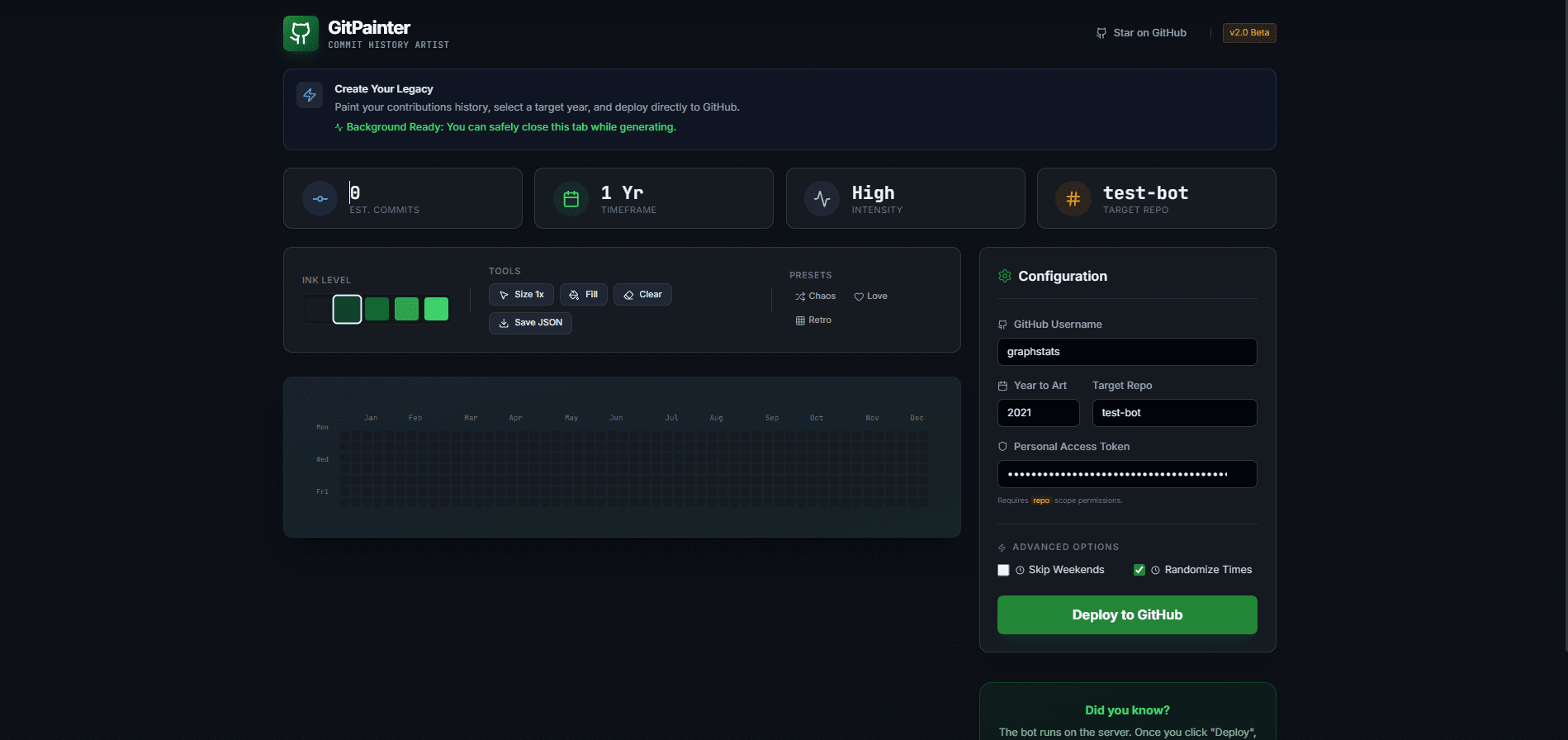Screen dimensions: 1568x740
Task: Change brush with Size 1x button
Action: tap(521, 295)
